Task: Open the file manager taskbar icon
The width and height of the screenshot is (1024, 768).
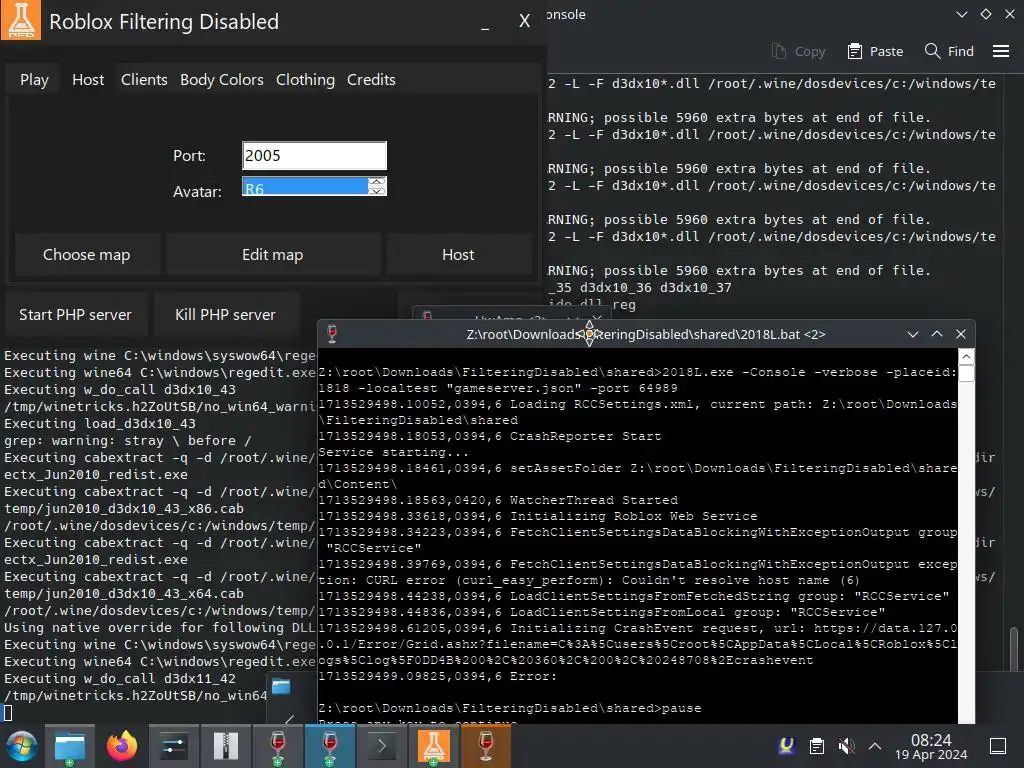Action: point(70,746)
